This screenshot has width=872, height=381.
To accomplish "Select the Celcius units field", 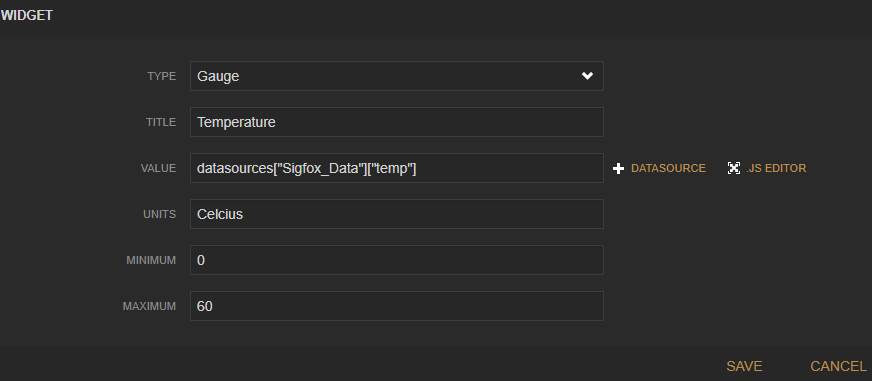I will (x=397, y=214).
